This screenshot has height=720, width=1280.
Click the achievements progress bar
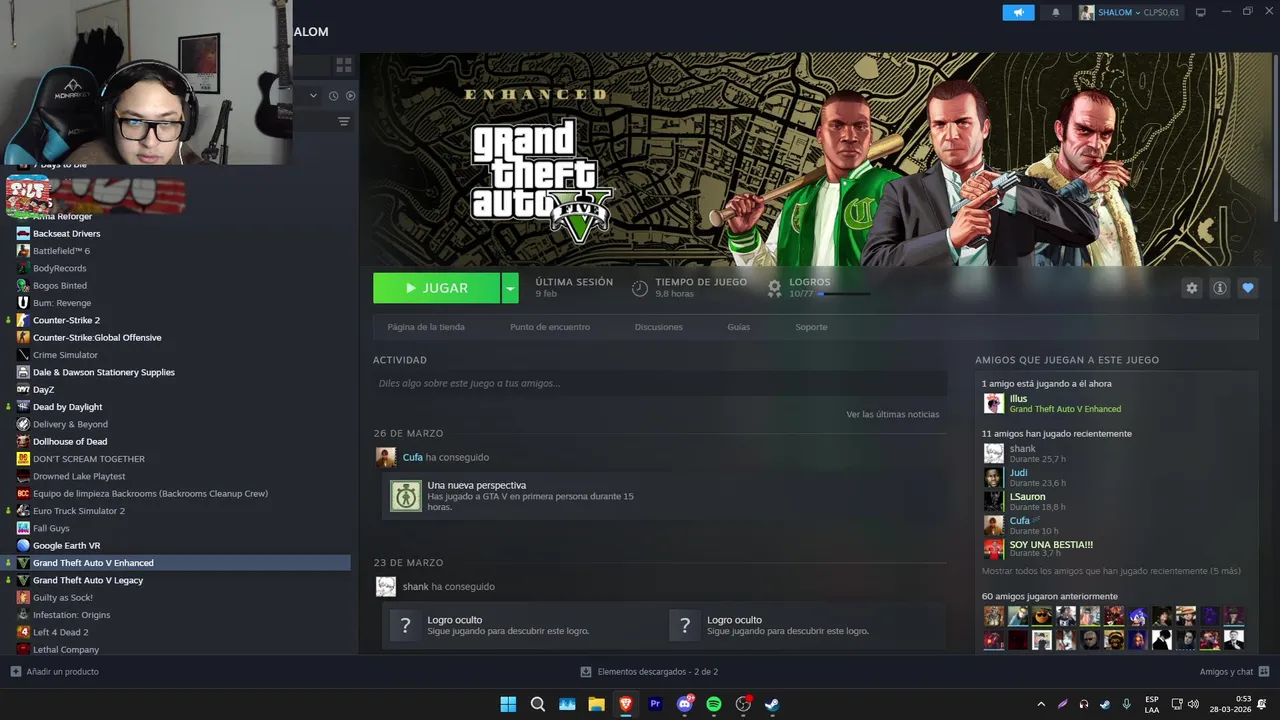(845, 294)
